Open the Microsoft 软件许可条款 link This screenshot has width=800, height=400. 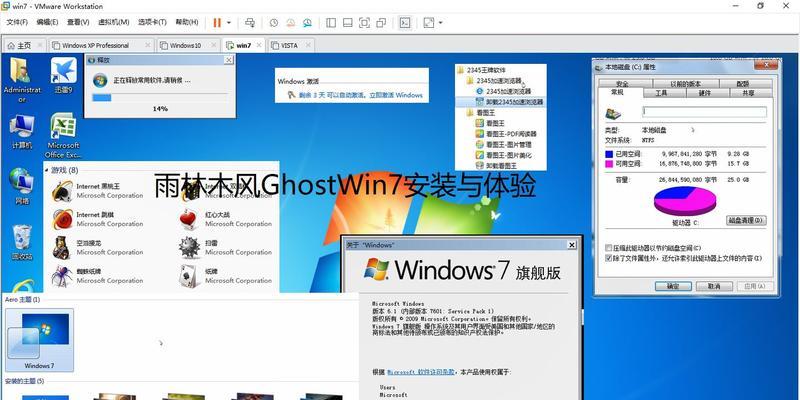coord(421,372)
